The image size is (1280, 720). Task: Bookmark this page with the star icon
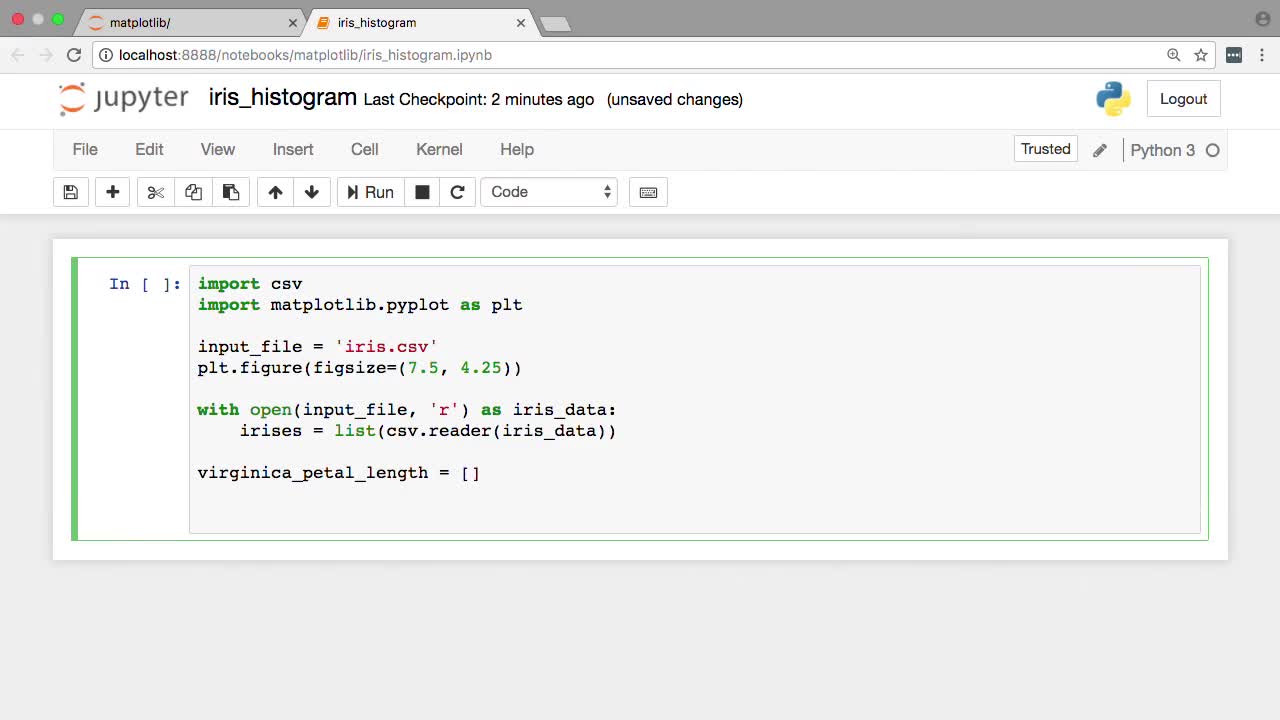click(1201, 55)
